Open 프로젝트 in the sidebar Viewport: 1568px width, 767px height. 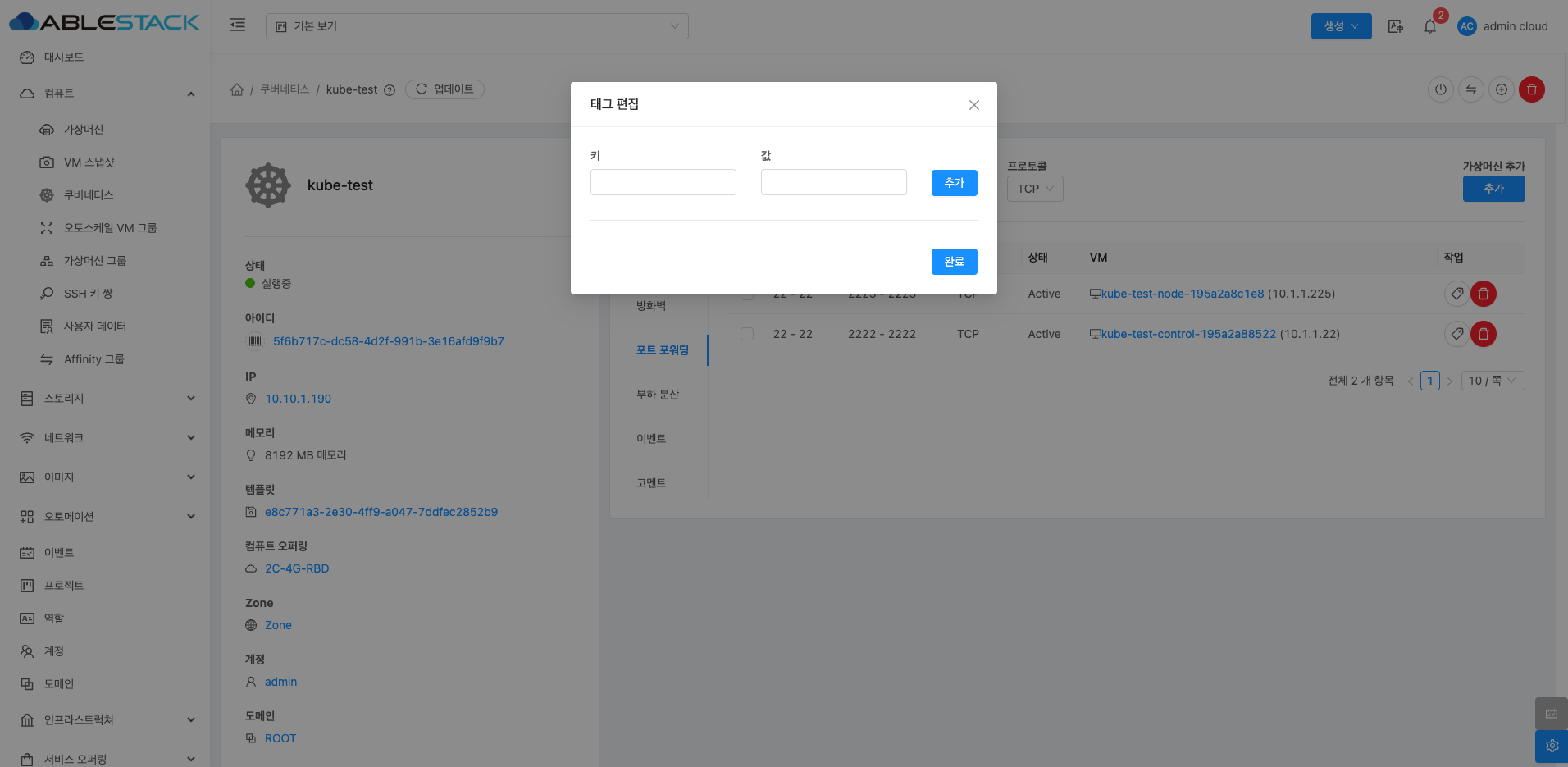(x=64, y=586)
